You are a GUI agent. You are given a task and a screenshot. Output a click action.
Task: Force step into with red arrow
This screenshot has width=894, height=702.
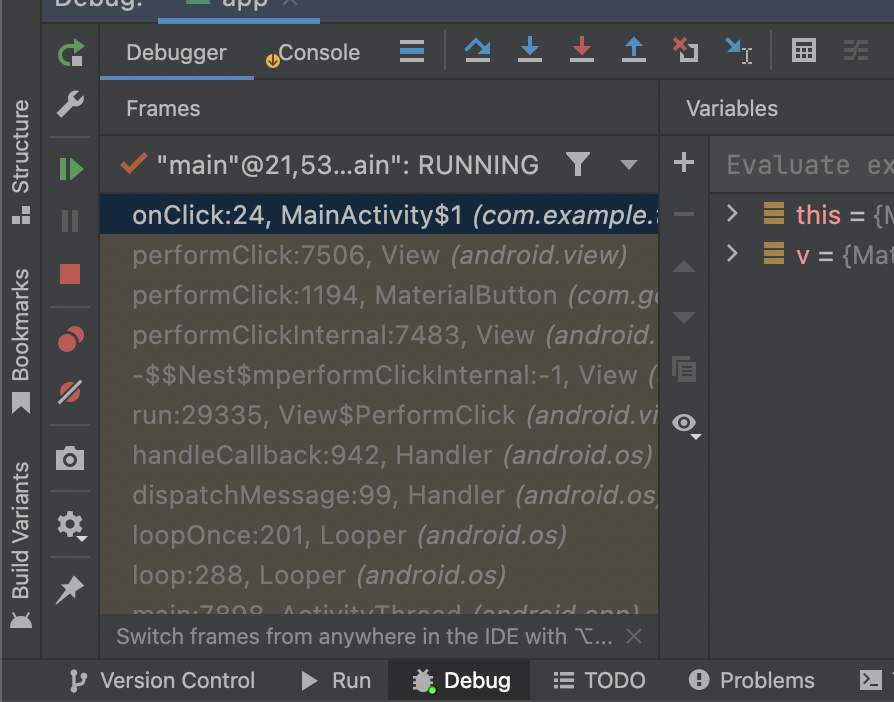pos(582,50)
